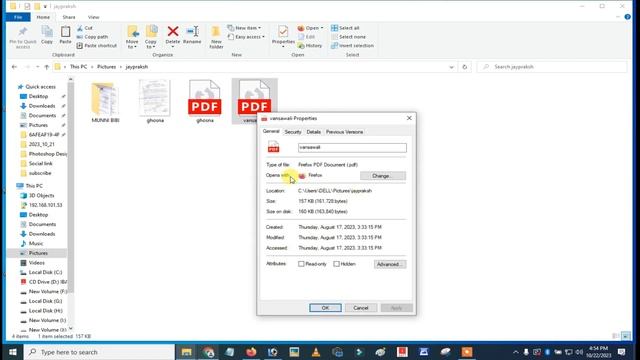Select the ghoona image thumbnail
Screen dimensions: 640x360
(155, 102)
